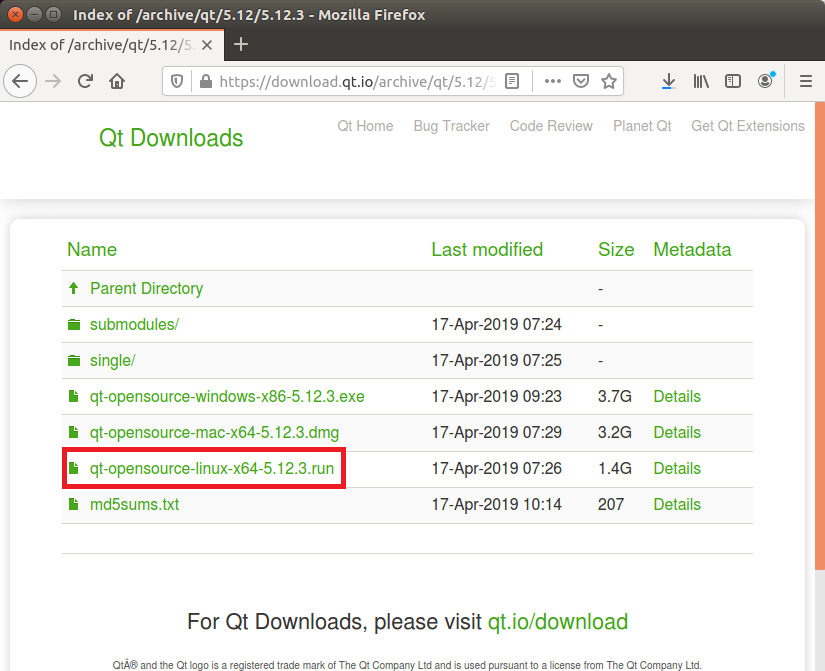
Task: Select the 1.4G size value
Action: pos(615,468)
